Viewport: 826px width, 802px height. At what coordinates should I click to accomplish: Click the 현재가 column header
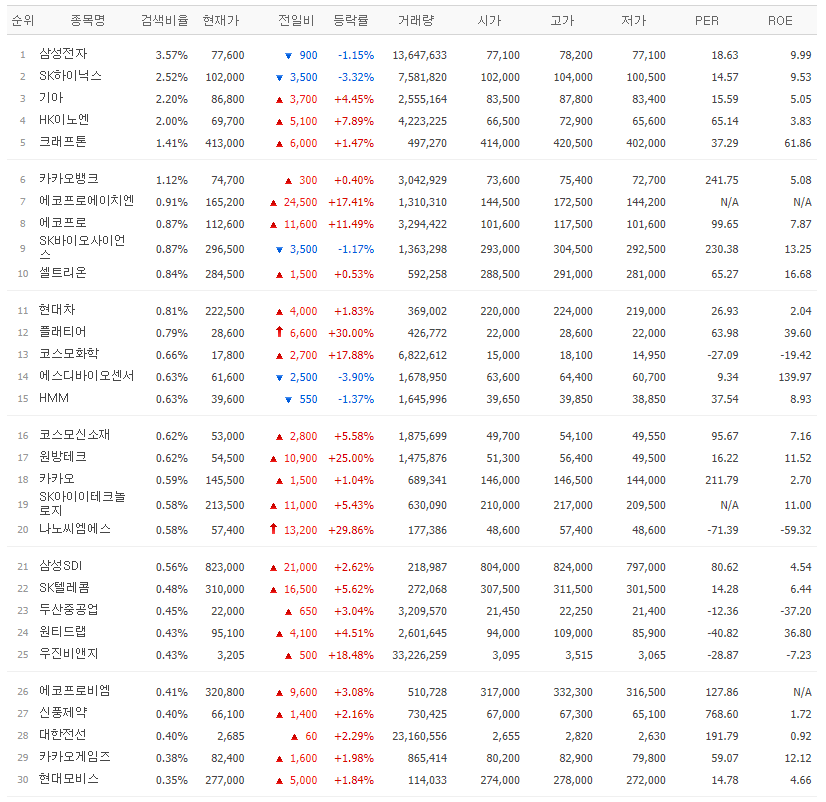coord(221,21)
